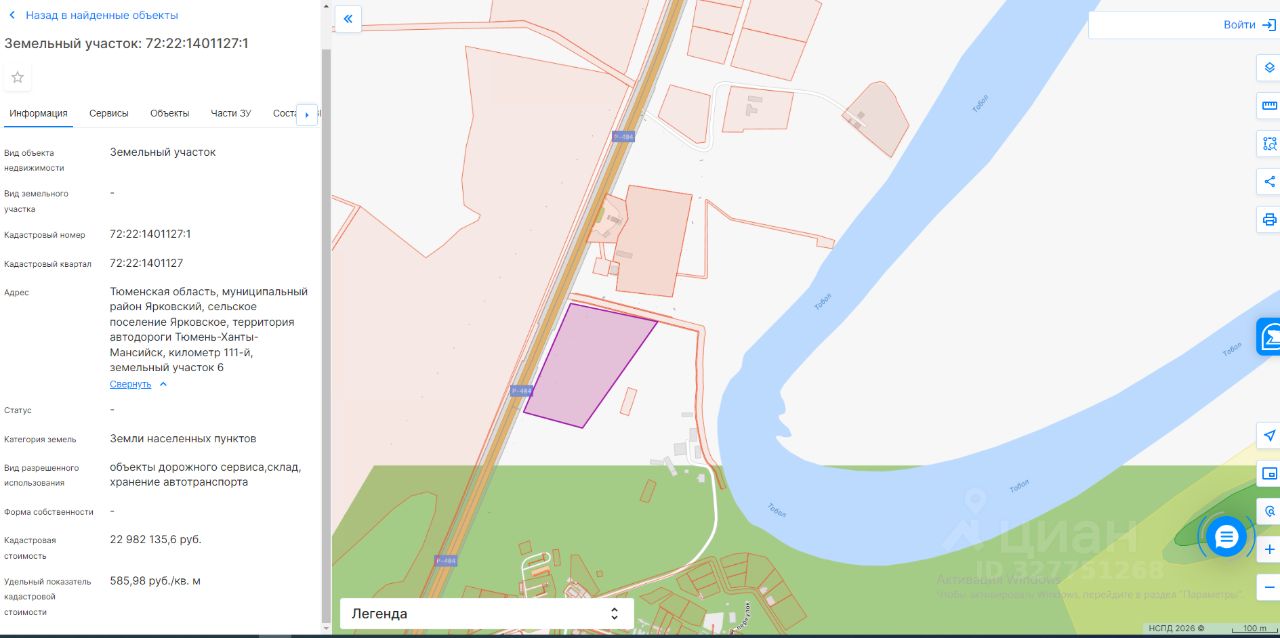Show more tabs with the right arrow

[307, 114]
